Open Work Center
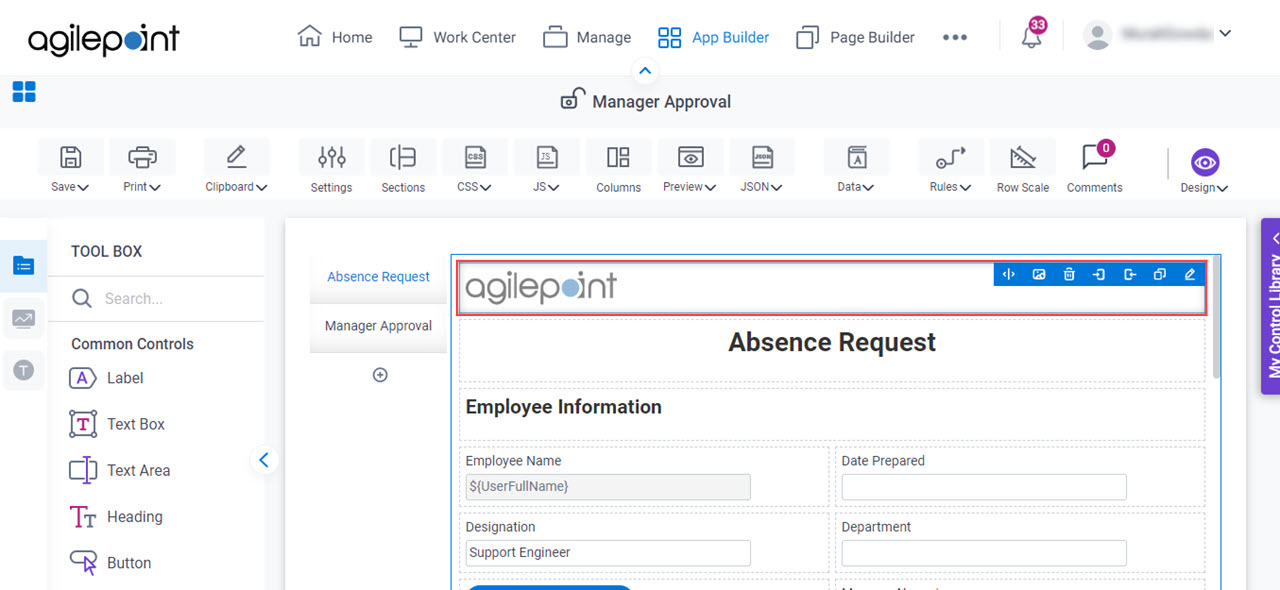The height and width of the screenshot is (590, 1280). tap(457, 37)
